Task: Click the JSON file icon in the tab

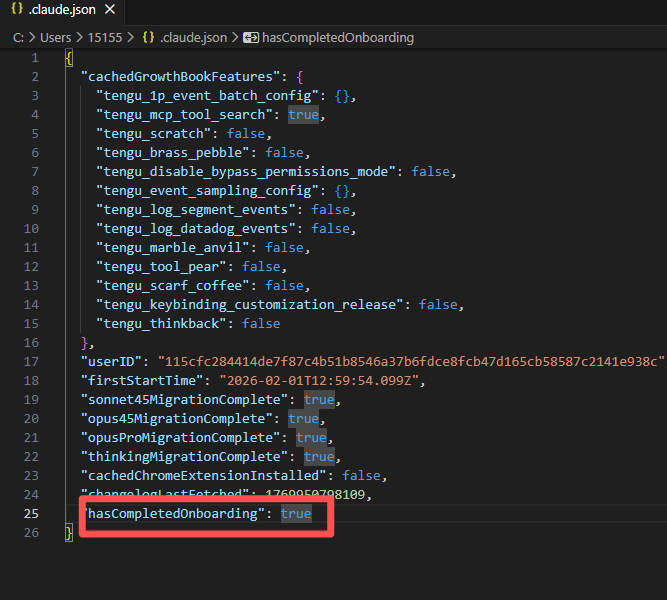Action: click(17, 10)
